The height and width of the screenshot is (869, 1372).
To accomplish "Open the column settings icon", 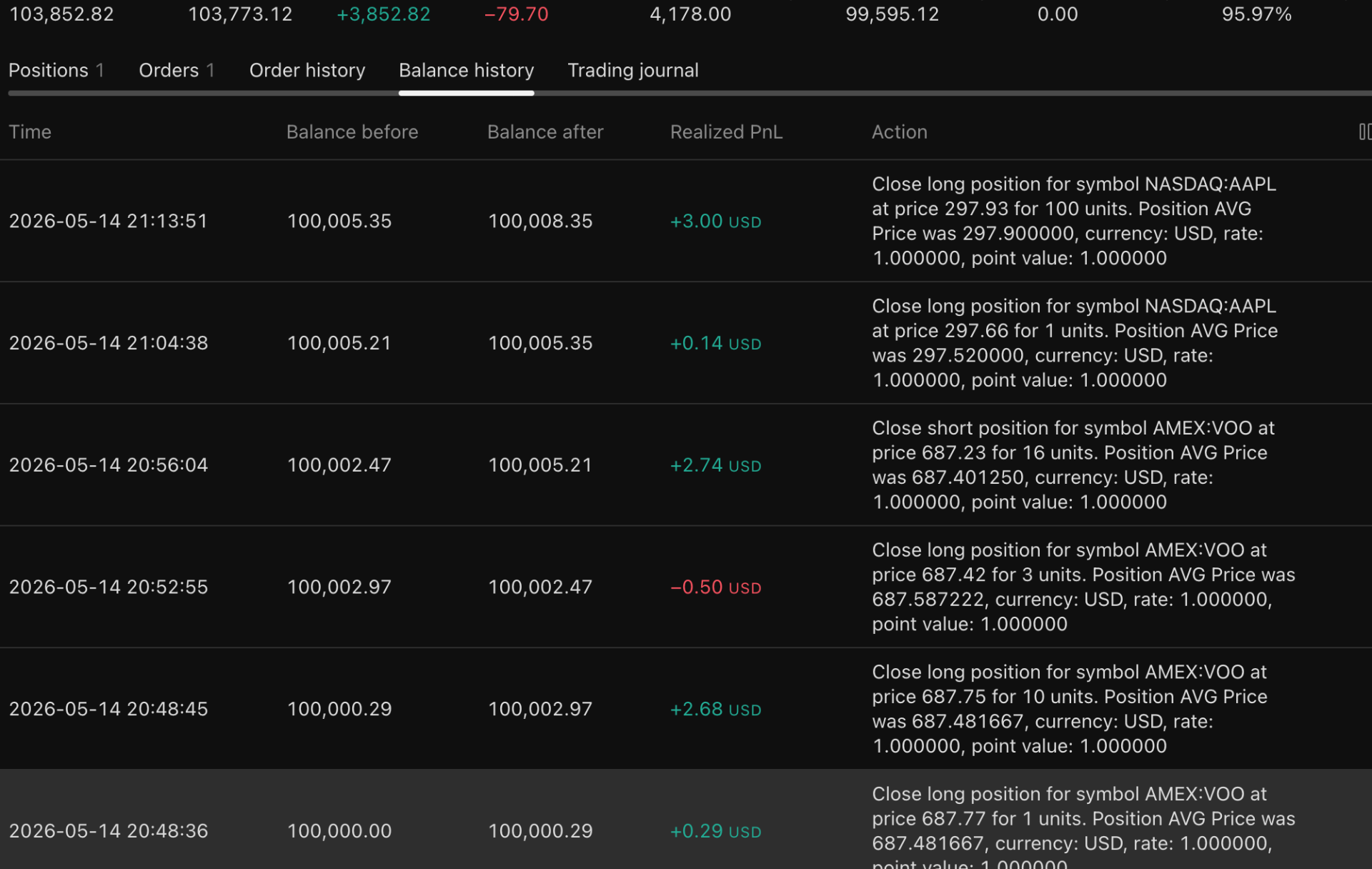I will tap(1365, 131).
